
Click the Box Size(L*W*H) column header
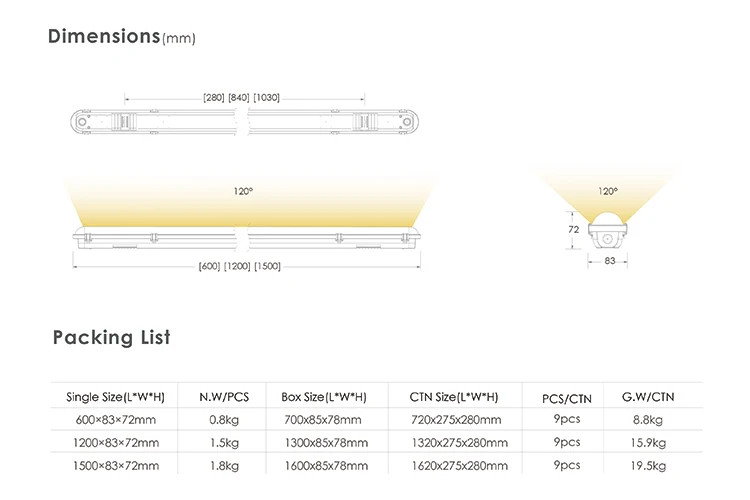point(322,397)
